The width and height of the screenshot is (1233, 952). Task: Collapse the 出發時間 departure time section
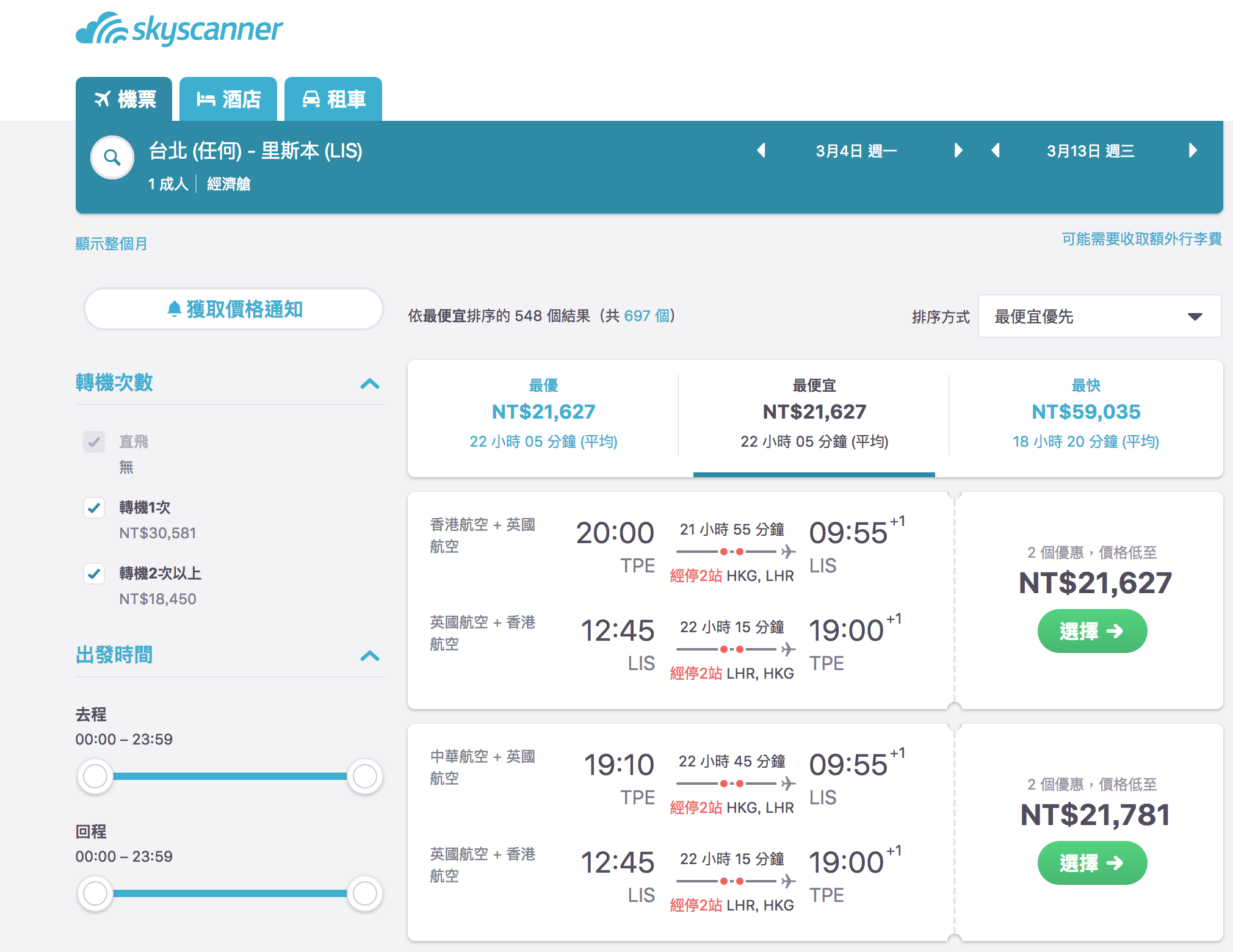370,656
